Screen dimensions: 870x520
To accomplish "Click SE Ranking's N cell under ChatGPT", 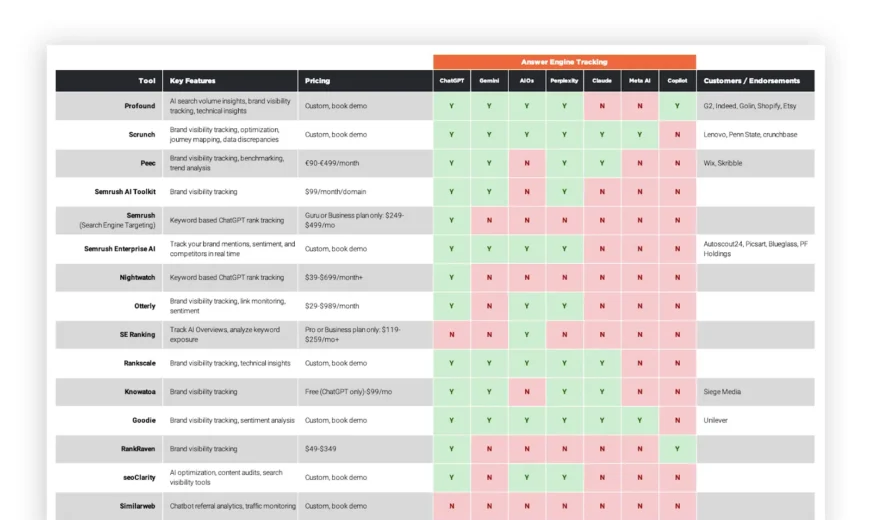I will tap(452, 335).
